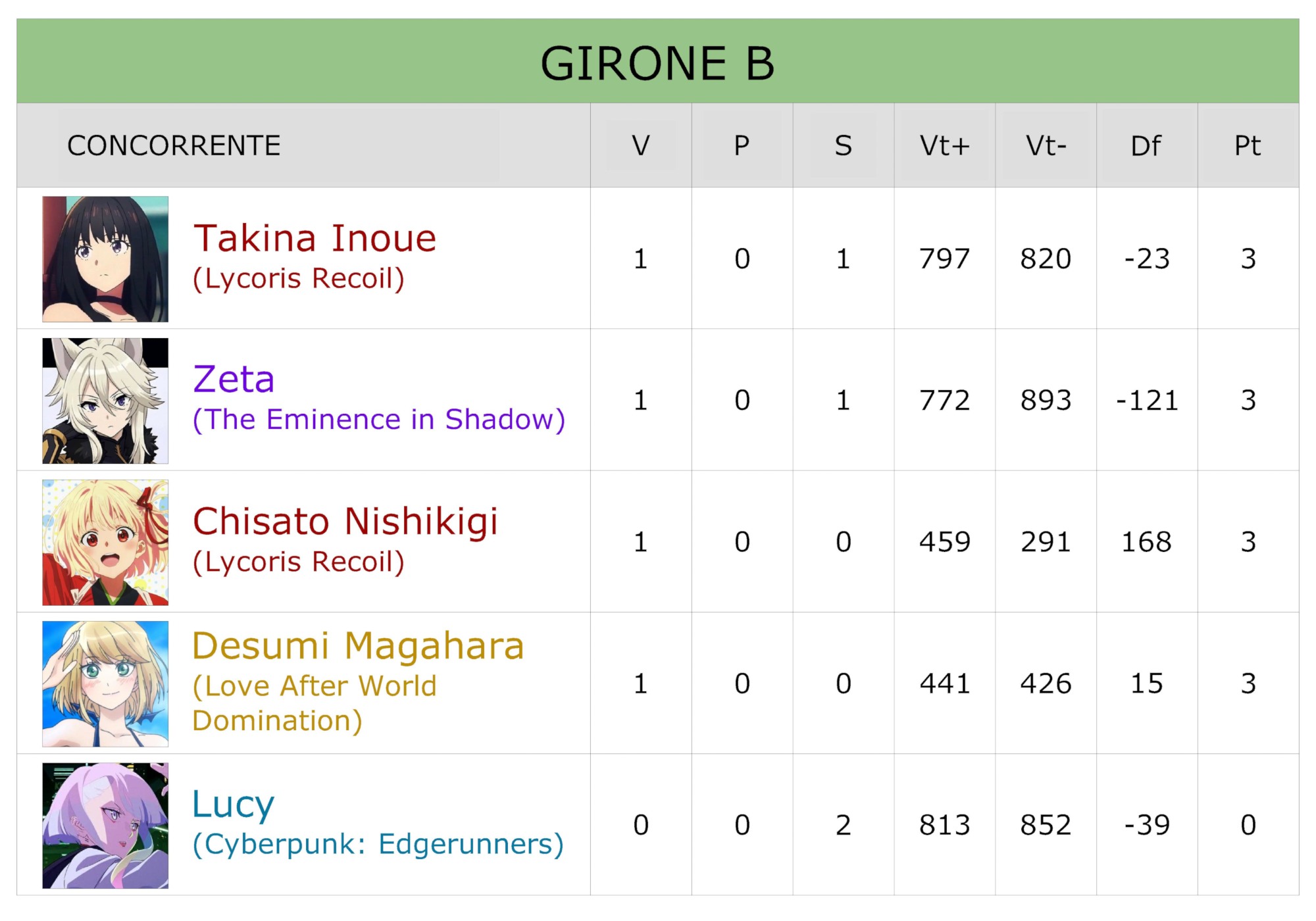Click Chisato Nishikigi's avatar thumbnail

pos(105,543)
